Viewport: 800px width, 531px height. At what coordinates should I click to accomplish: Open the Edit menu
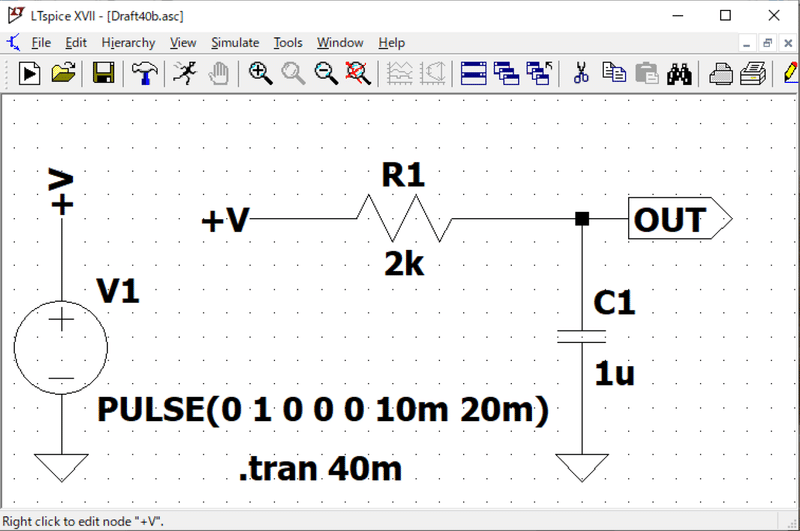click(x=76, y=43)
